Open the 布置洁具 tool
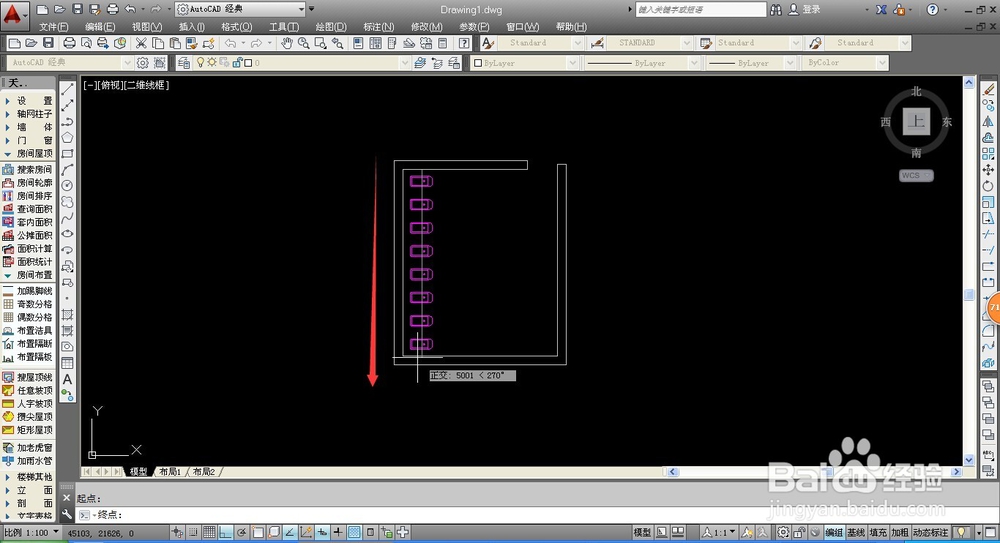Viewport: 1000px width, 543px height. (x=27, y=331)
